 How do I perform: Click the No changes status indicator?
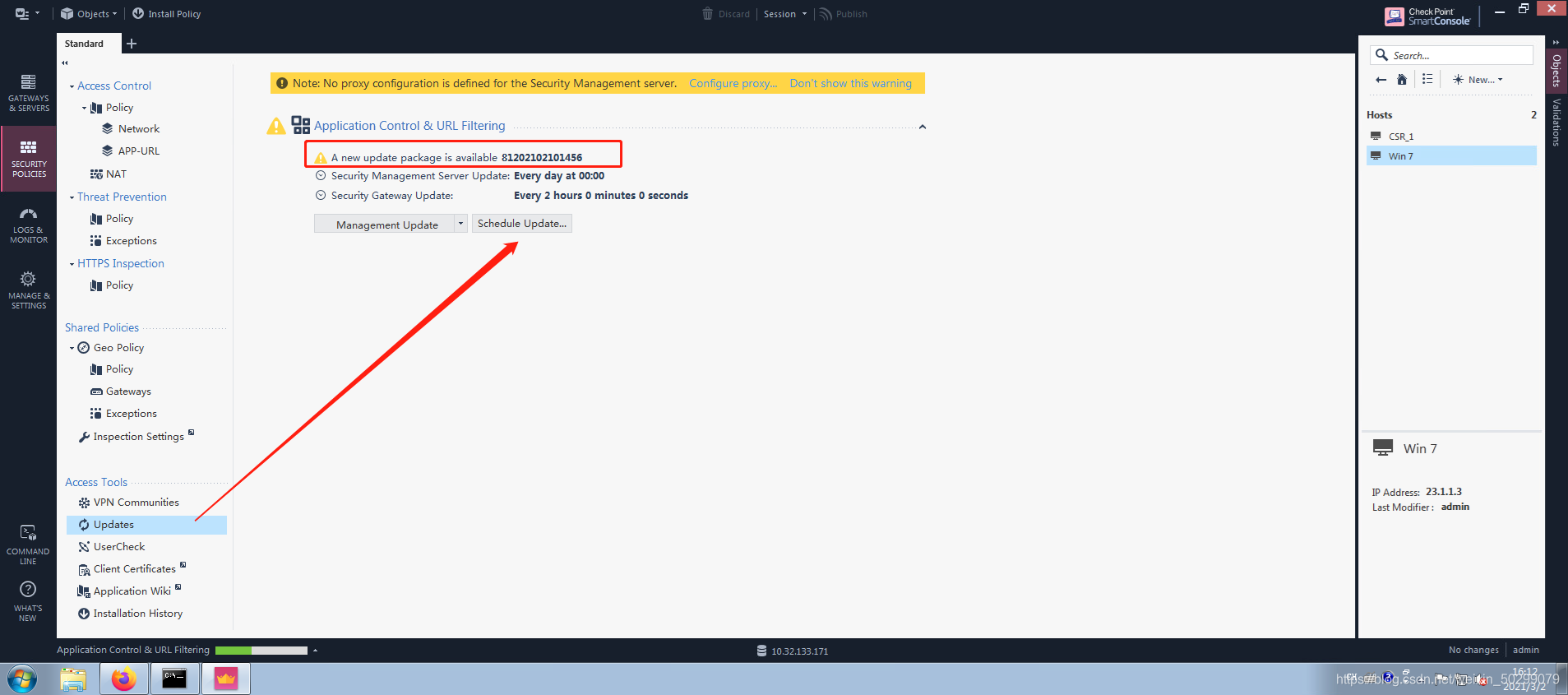(1473, 651)
